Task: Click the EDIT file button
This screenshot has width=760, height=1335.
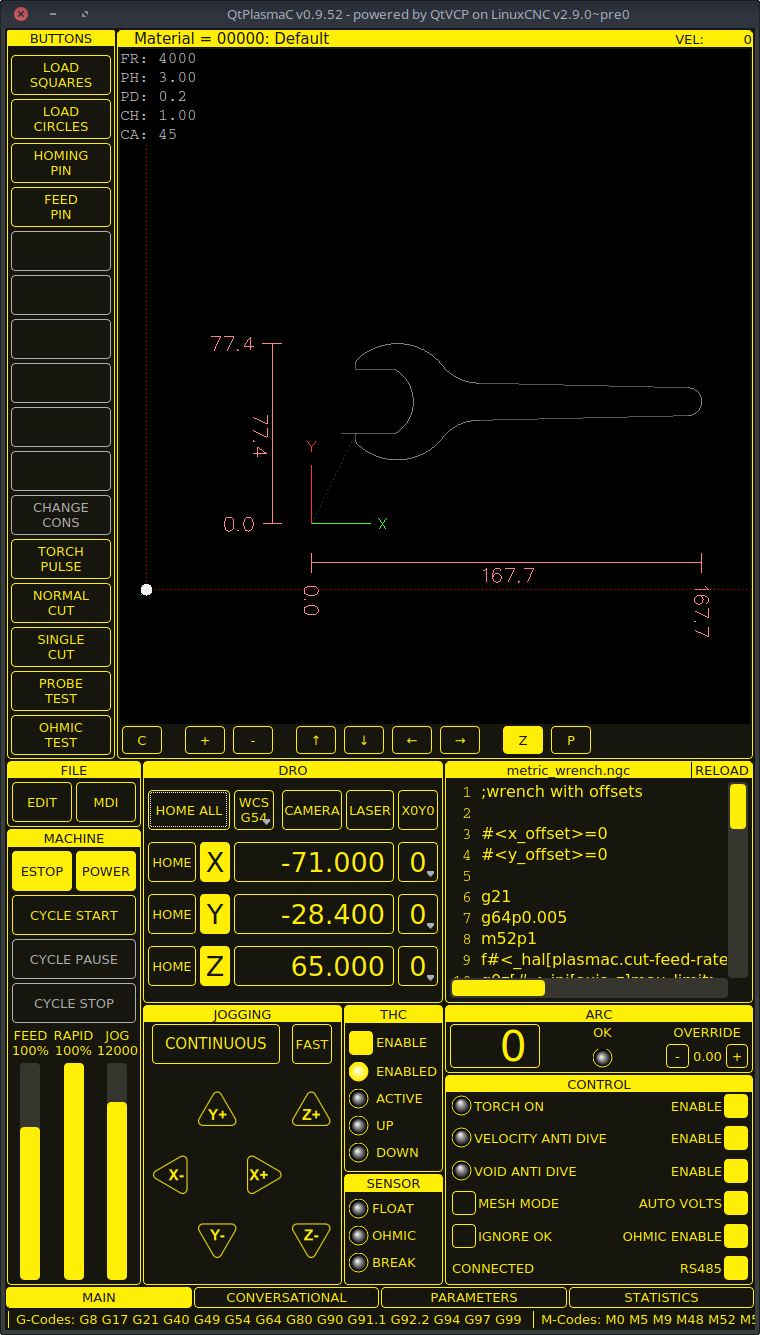Action: pos(42,802)
